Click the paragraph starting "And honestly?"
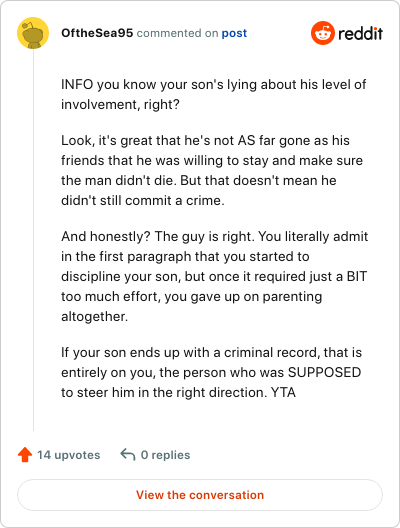This screenshot has width=400, height=528. pyautogui.click(x=214, y=276)
